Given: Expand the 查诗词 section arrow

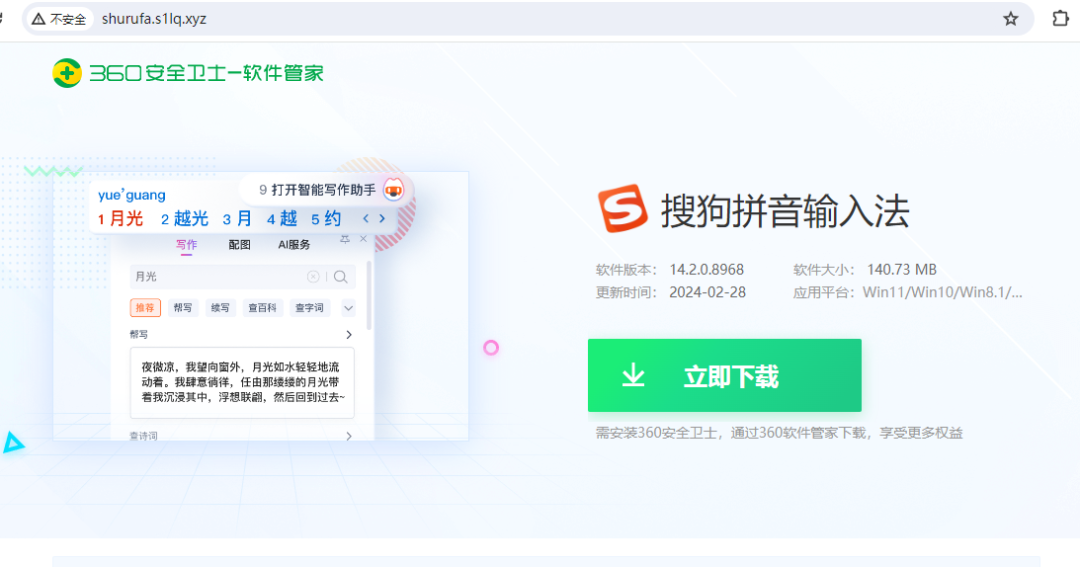Looking at the screenshot, I should point(349,436).
